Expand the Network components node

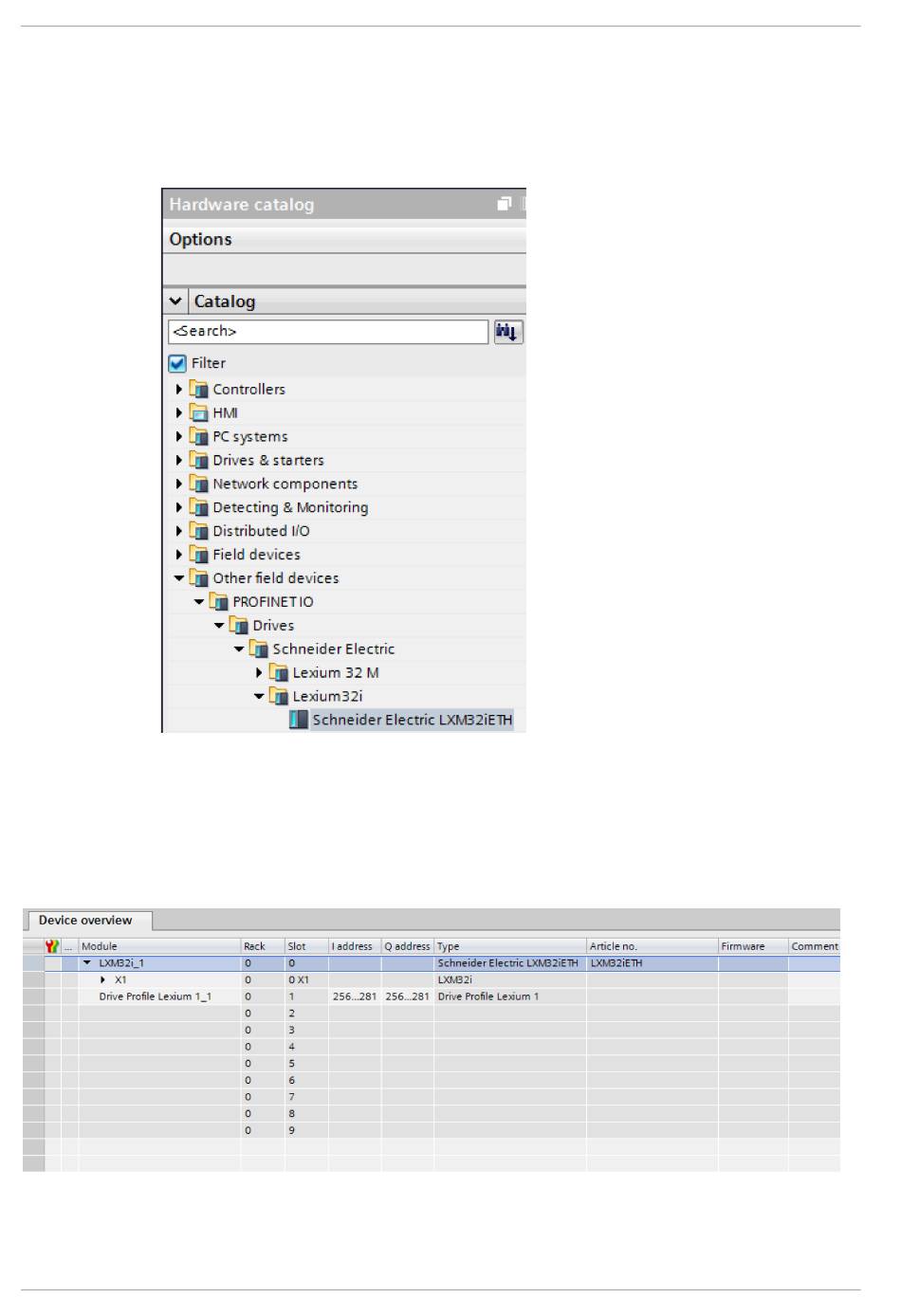(x=178, y=484)
